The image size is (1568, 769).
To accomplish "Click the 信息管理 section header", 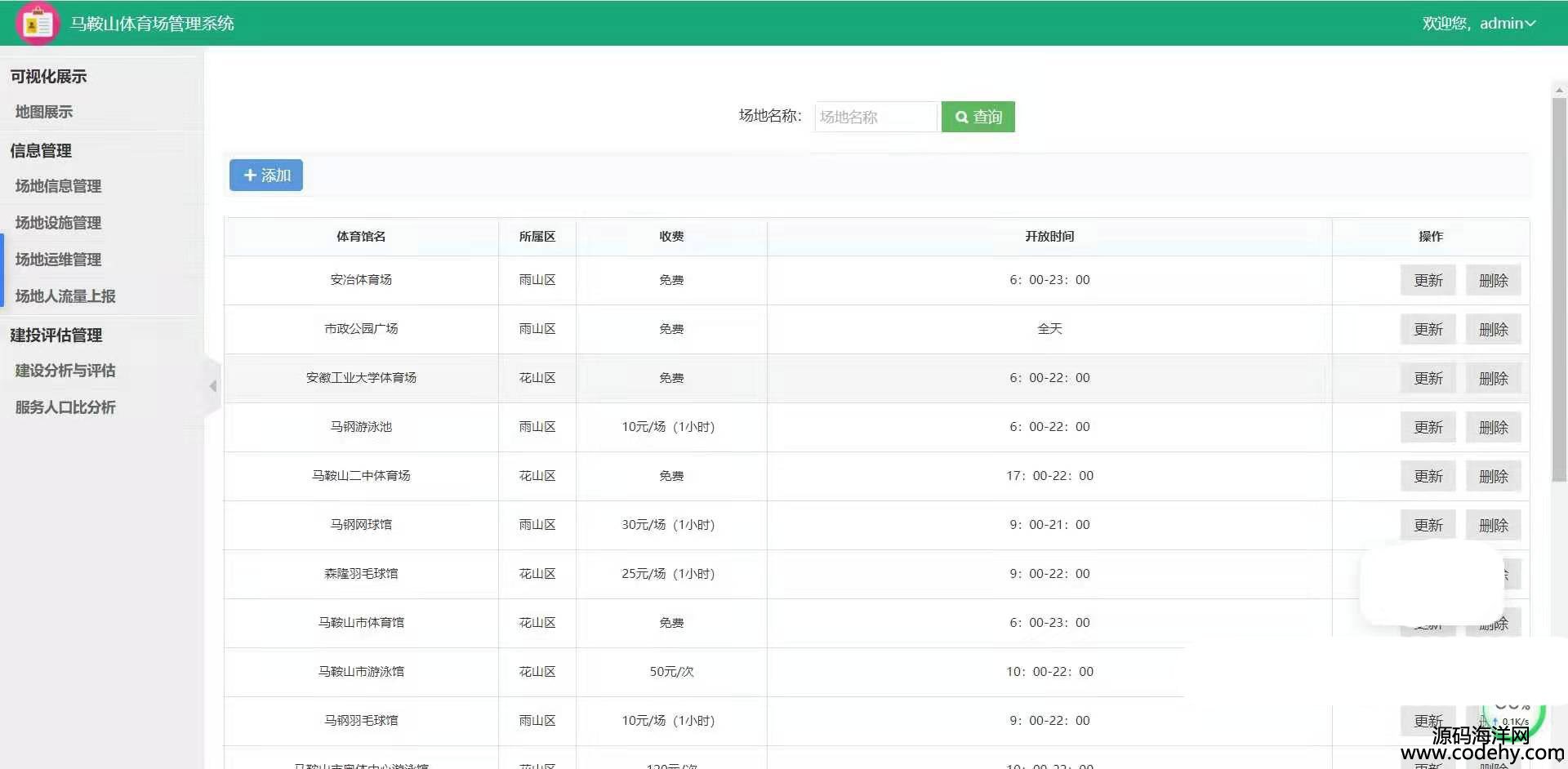I will 41,151.
